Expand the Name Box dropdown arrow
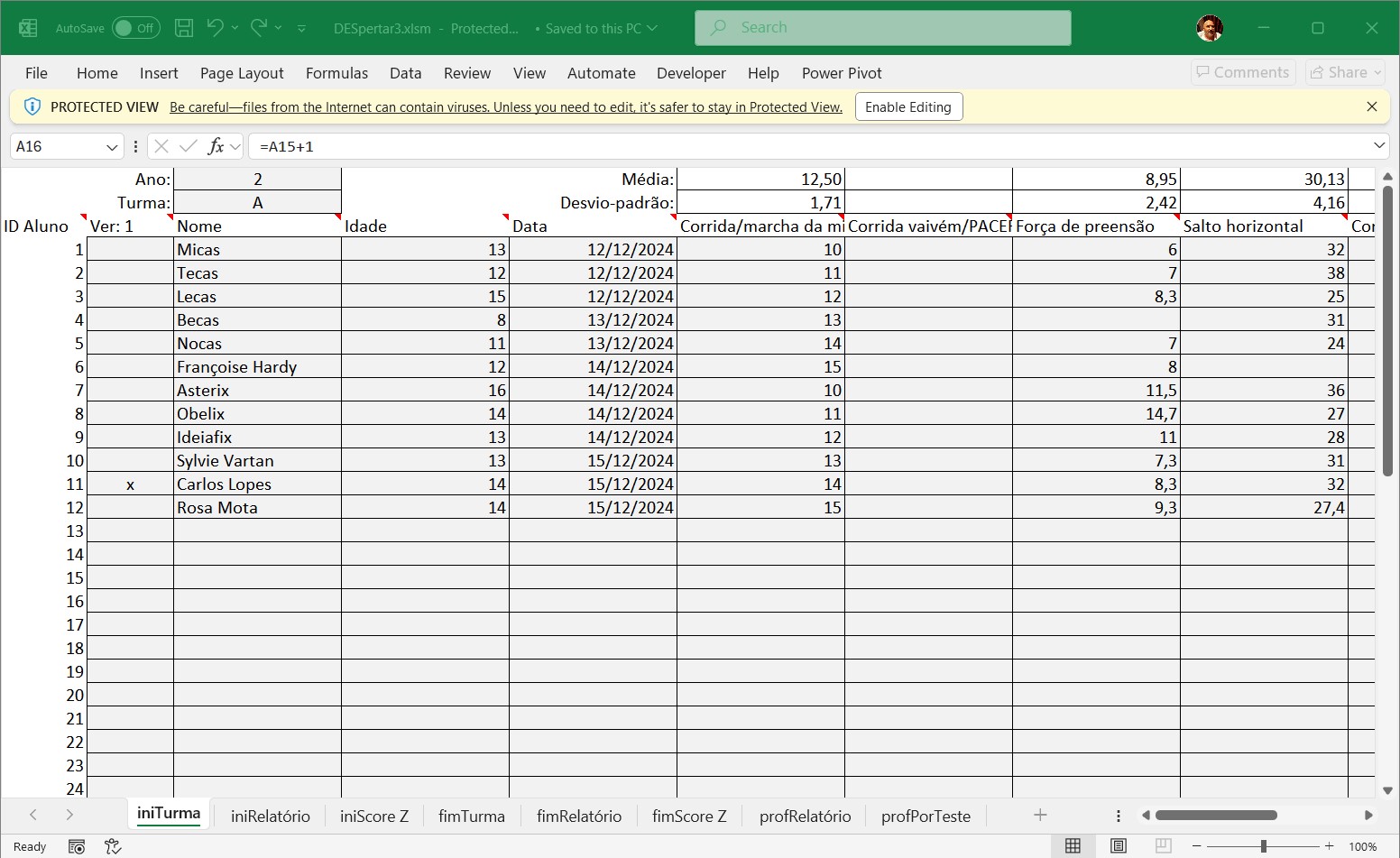Screen dimensions: 1400x858 [112, 146]
